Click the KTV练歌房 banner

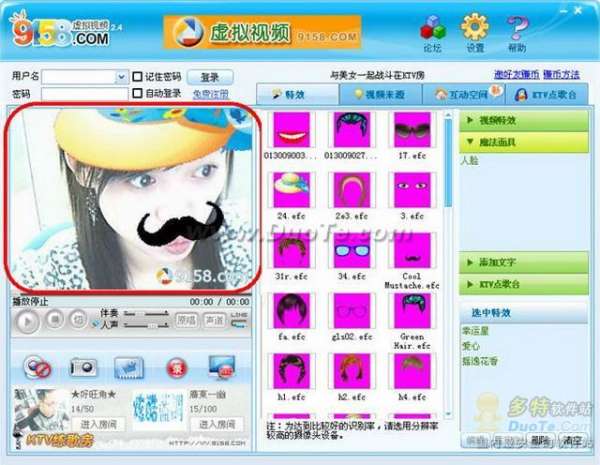tap(59, 441)
